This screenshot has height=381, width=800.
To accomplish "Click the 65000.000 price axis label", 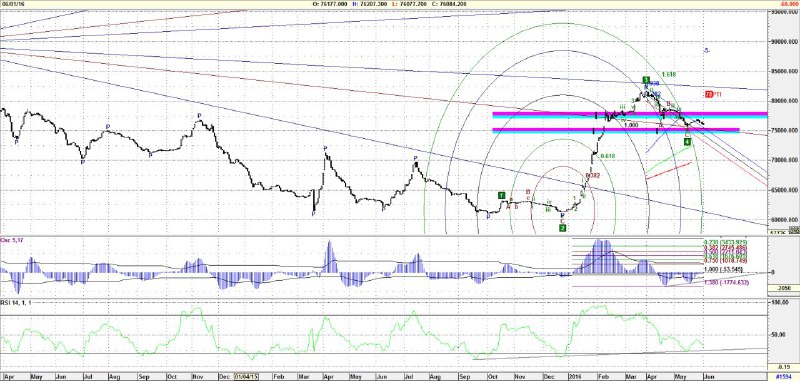I will [x=784, y=190].
